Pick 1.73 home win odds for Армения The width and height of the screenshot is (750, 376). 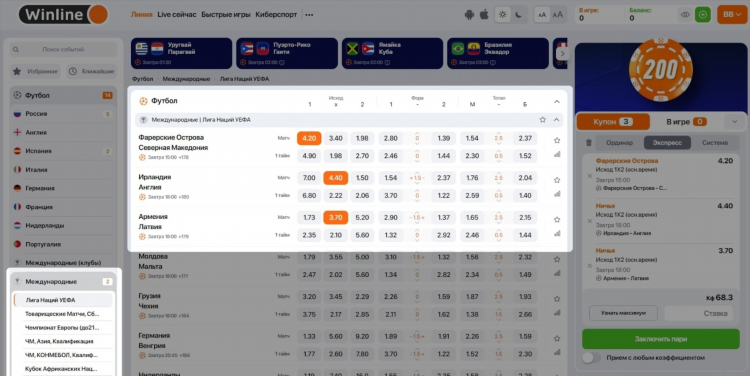point(309,218)
